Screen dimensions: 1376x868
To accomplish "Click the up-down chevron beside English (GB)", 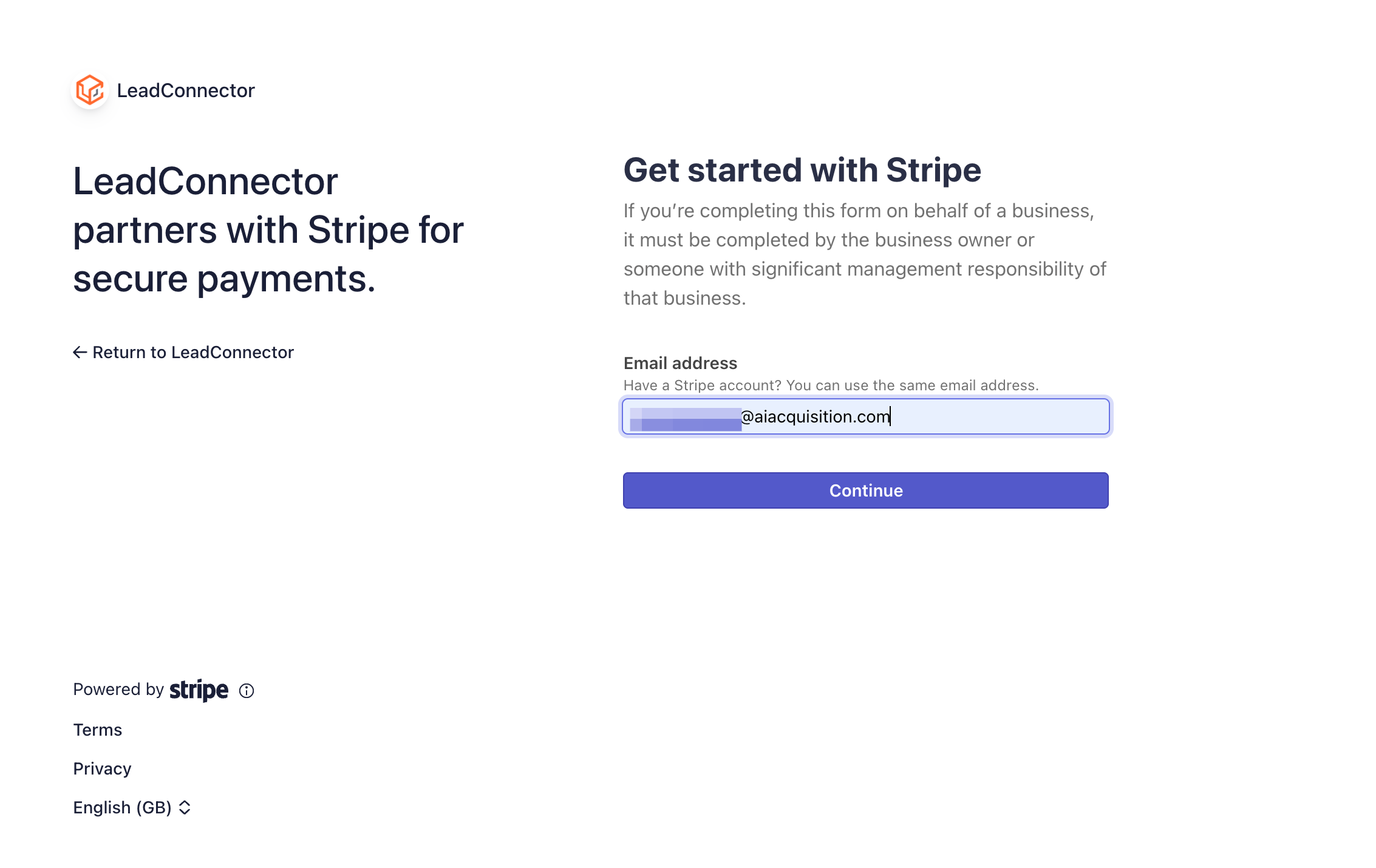I will 185,807.
